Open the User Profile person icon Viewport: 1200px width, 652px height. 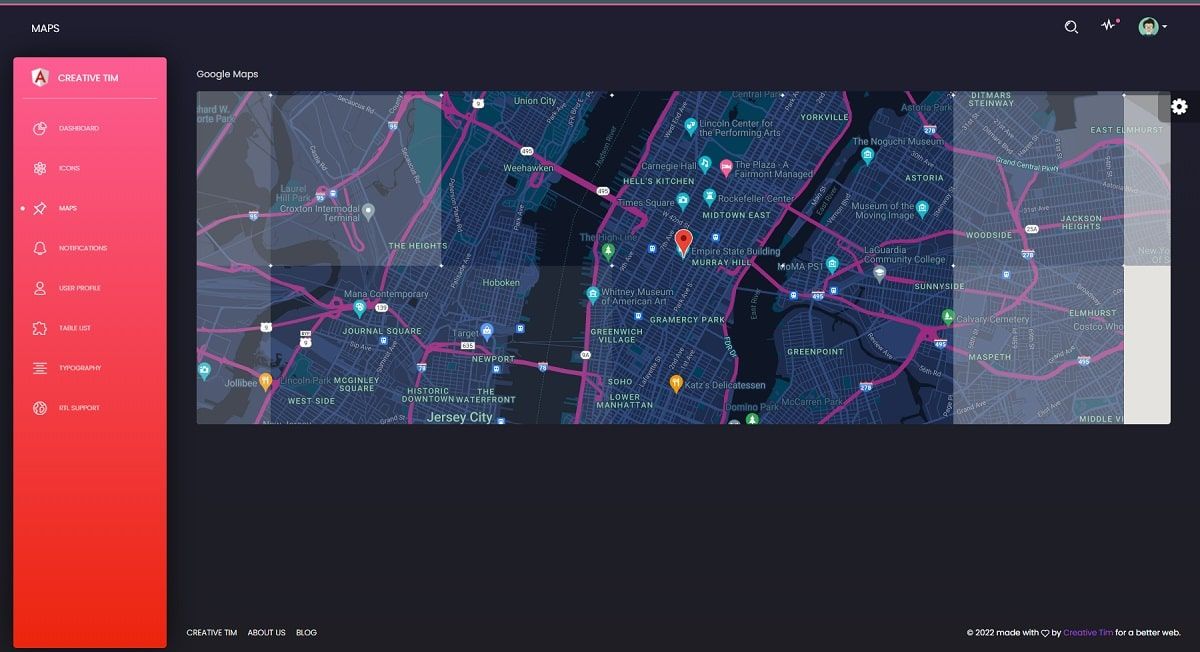(x=40, y=288)
